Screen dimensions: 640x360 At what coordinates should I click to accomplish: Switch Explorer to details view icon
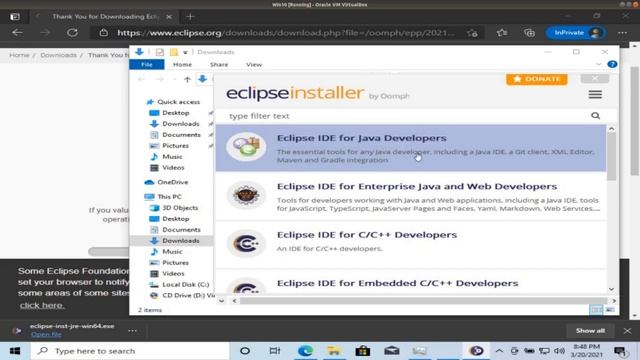coord(596,310)
